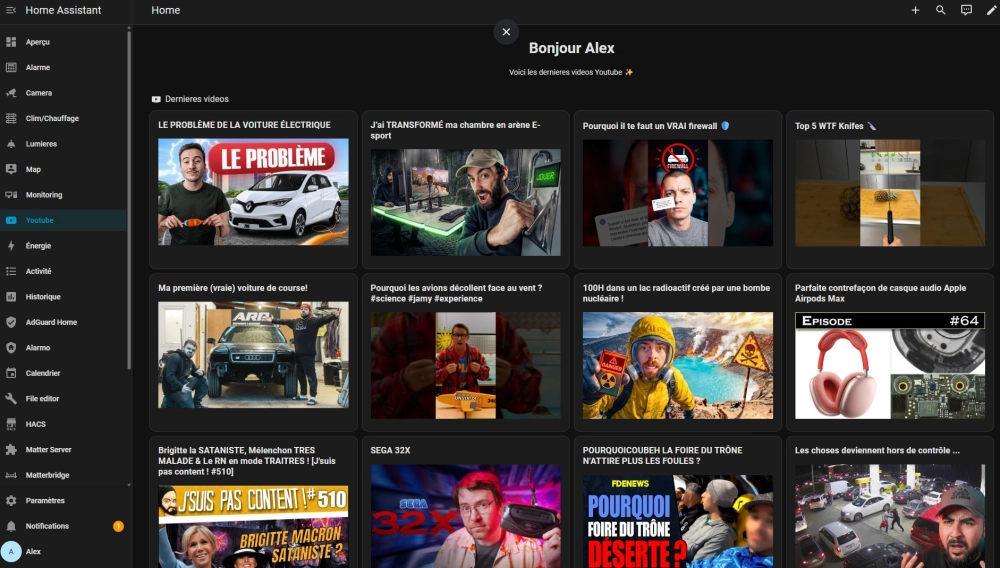Click the Paramètres gear icon

11,501
